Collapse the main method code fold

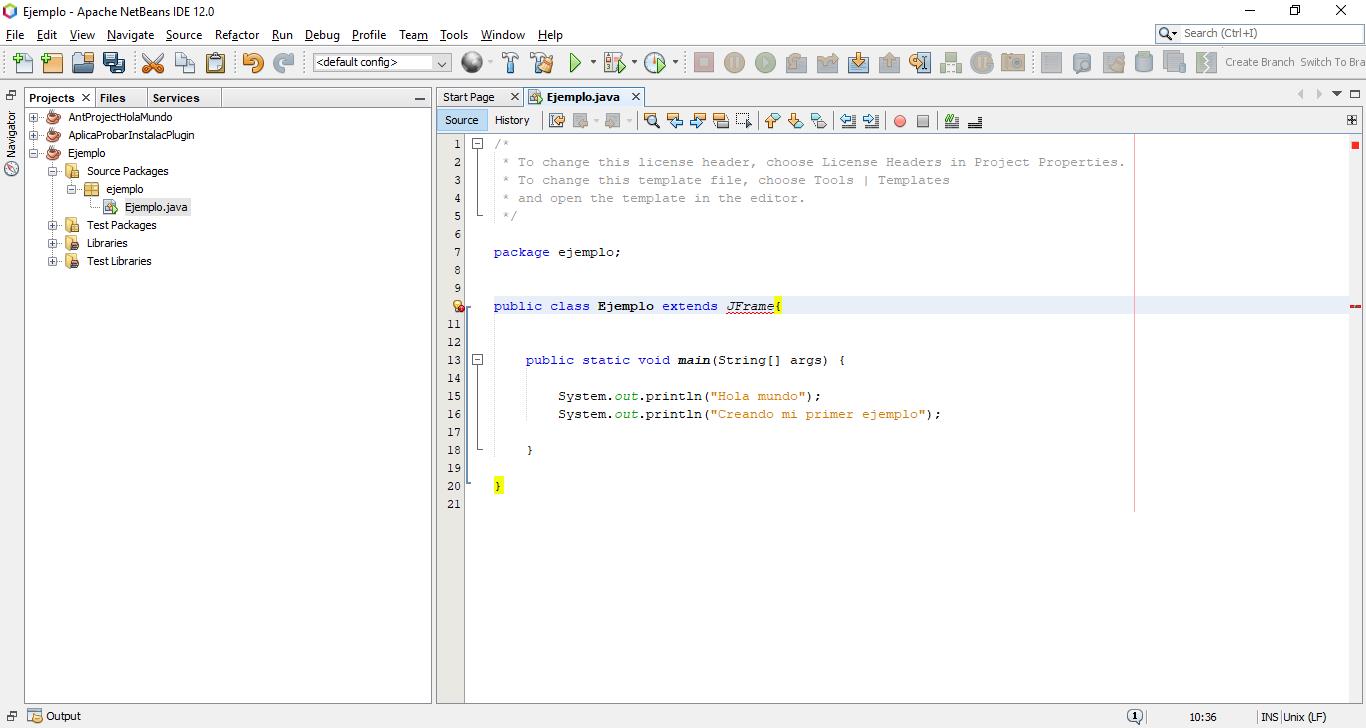coord(478,360)
